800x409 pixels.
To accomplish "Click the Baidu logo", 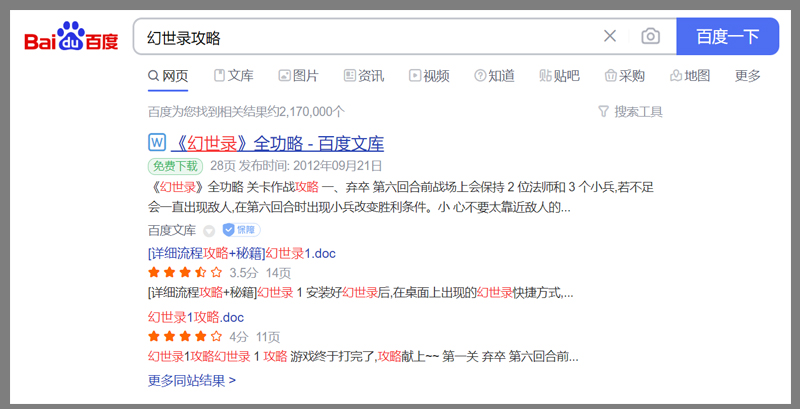I will (x=71, y=36).
